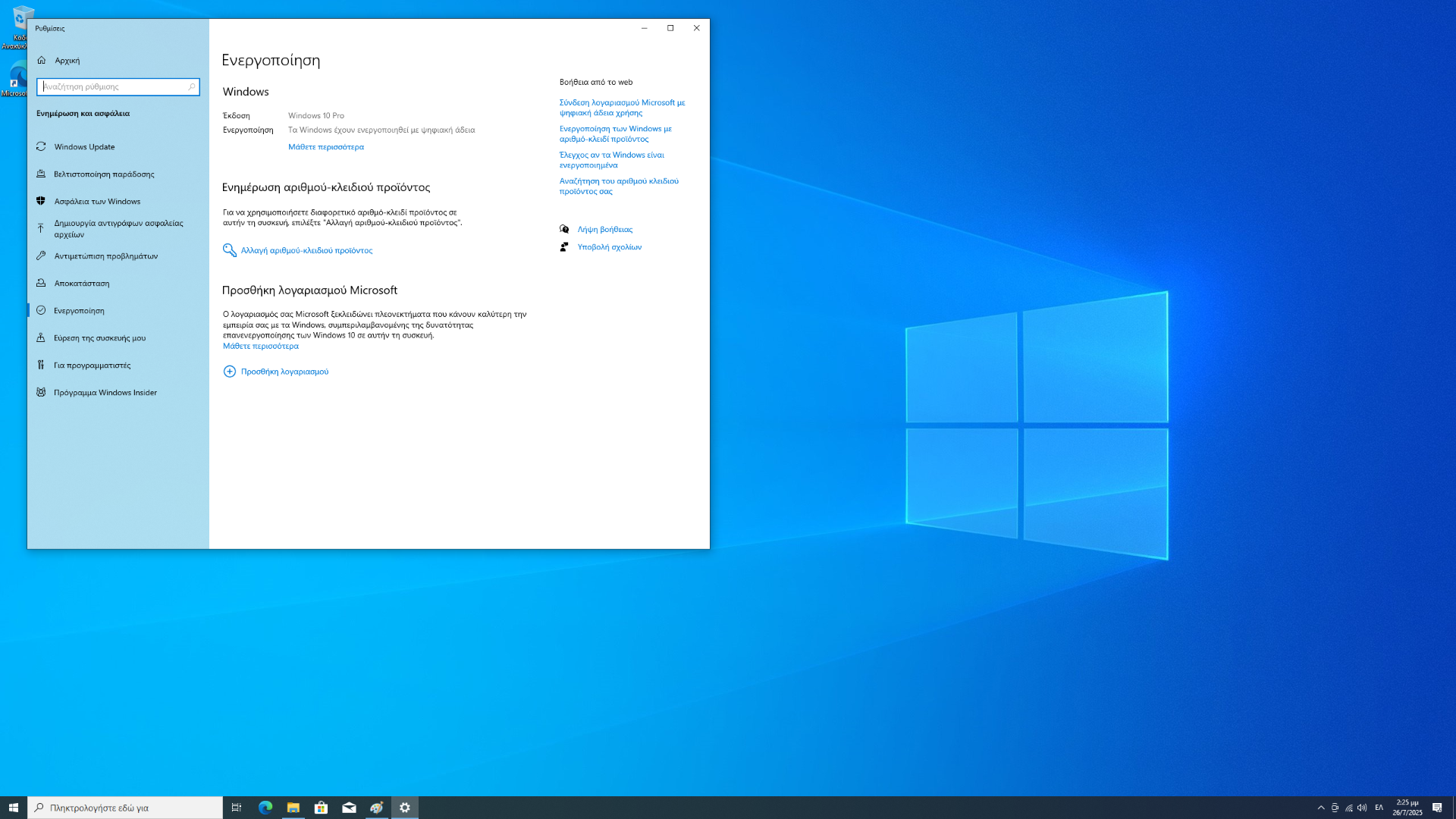Switch keyboard language ΕΛ indicator
This screenshot has height=819, width=1456.
1379,808
